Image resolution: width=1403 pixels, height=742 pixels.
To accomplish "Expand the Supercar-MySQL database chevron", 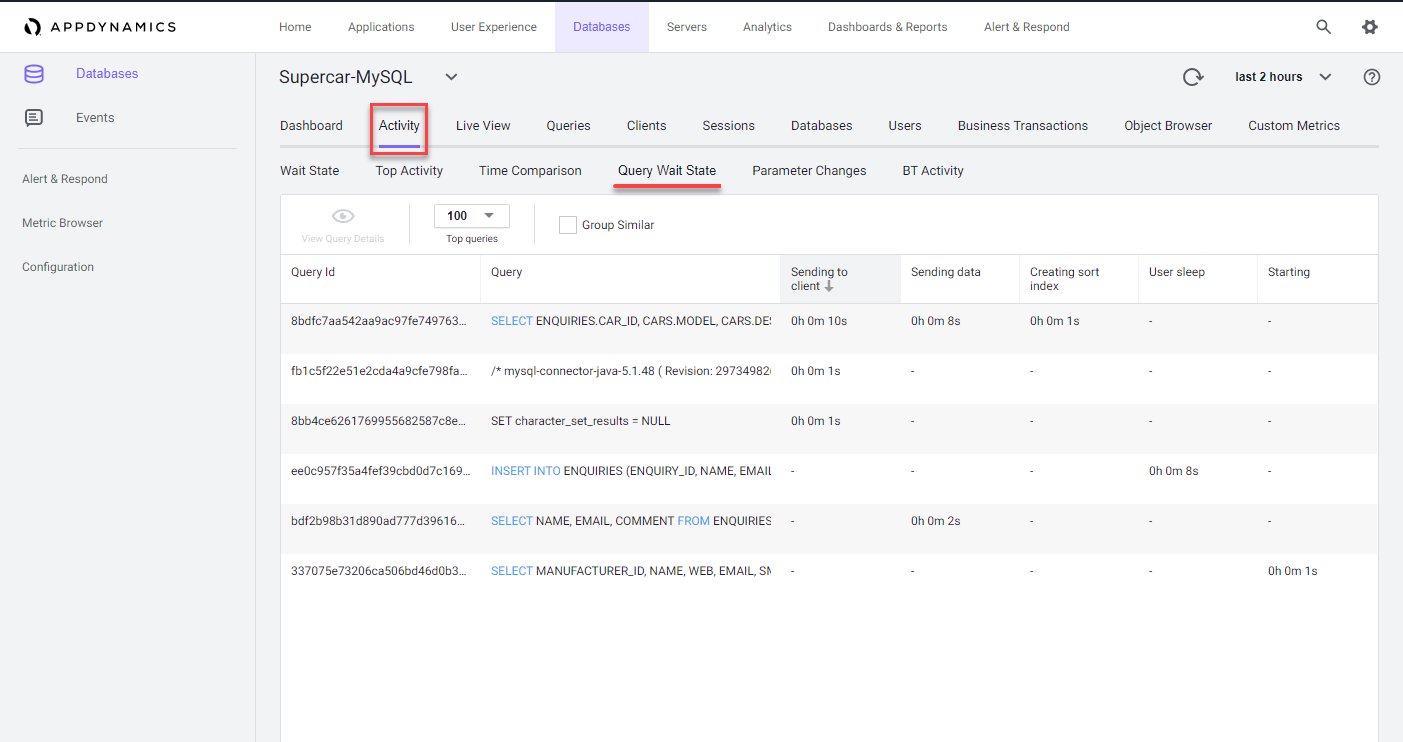I will click(x=451, y=77).
